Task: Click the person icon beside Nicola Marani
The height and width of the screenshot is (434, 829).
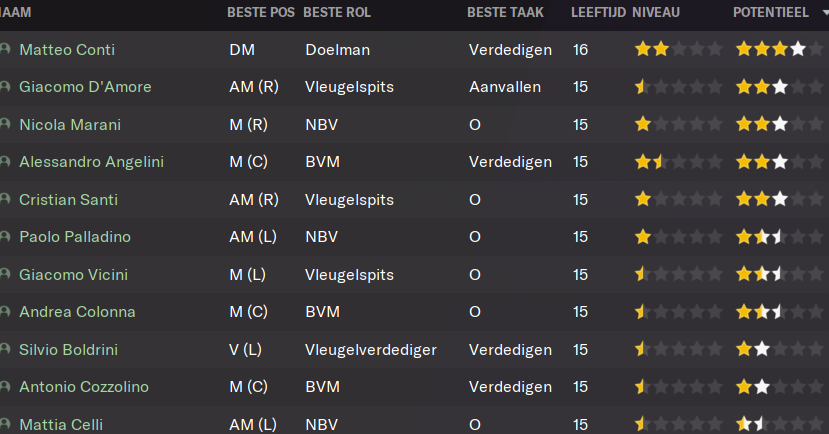Action: [x=5, y=124]
